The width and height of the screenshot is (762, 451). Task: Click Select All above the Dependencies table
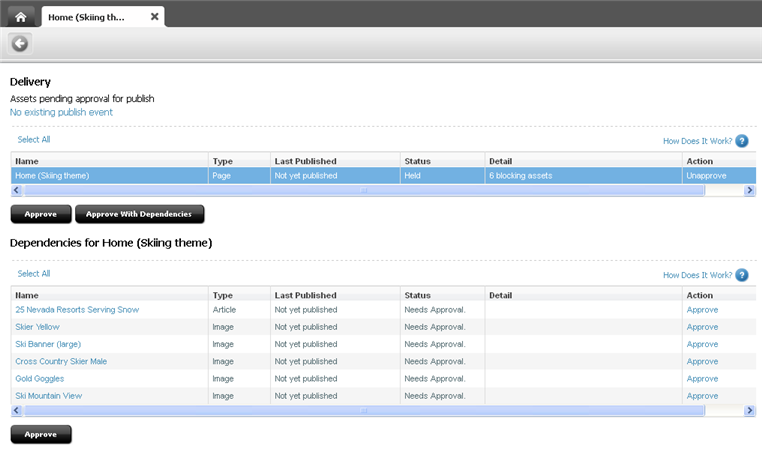point(34,274)
